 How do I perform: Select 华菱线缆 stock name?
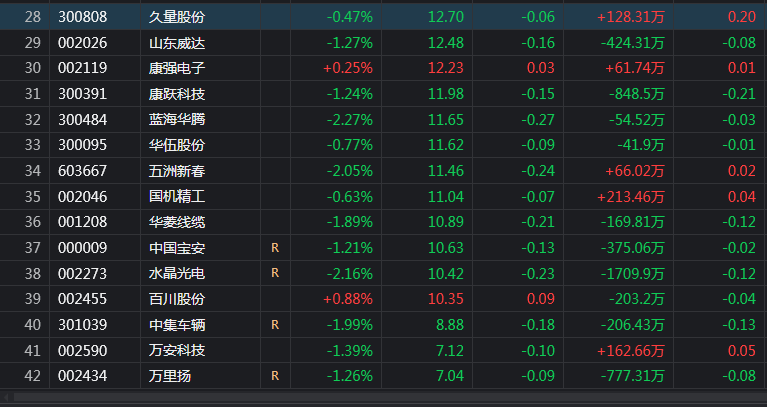(176, 222)
